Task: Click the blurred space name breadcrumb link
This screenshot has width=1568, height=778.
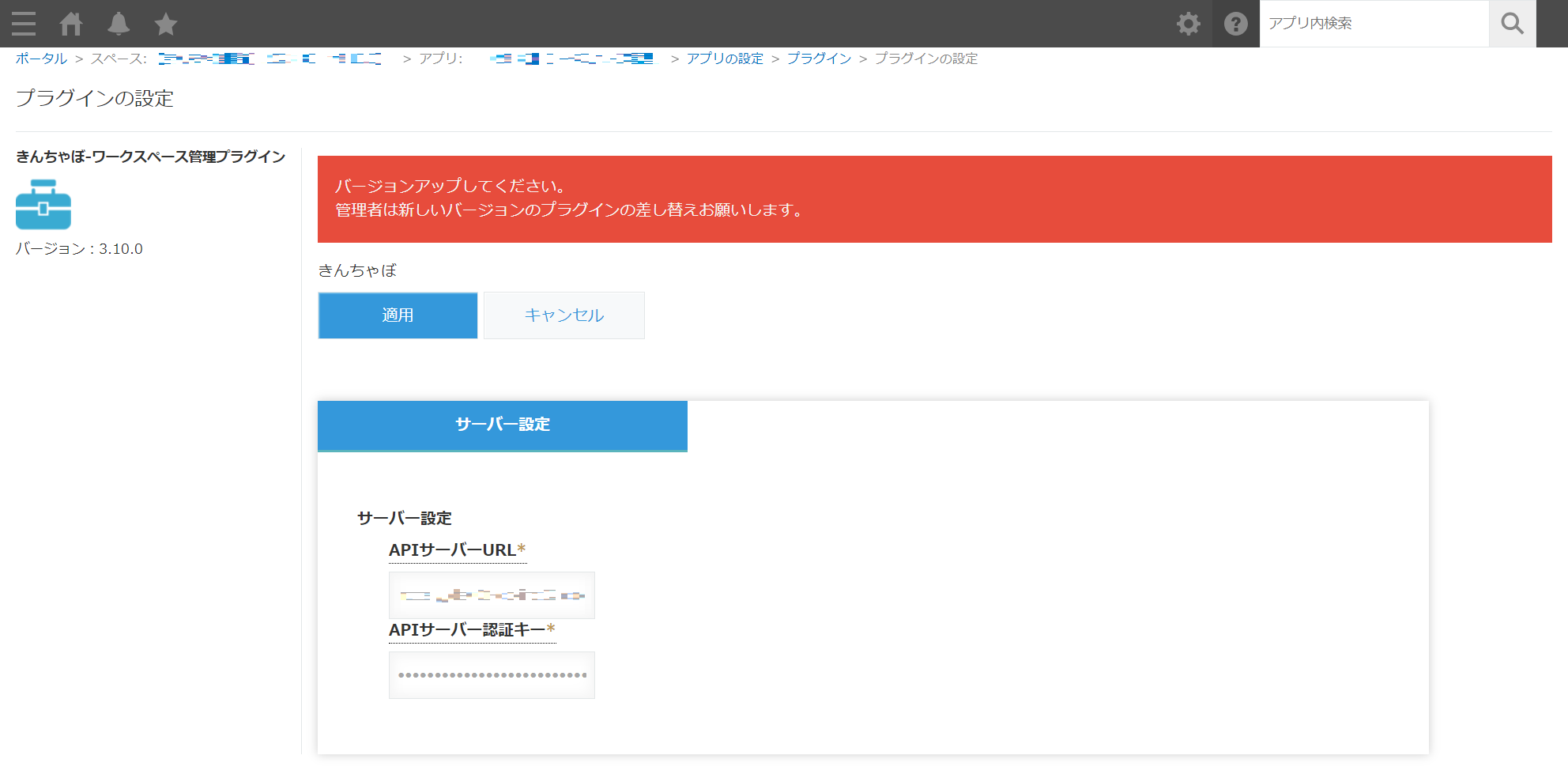Action: pos(269,59)
